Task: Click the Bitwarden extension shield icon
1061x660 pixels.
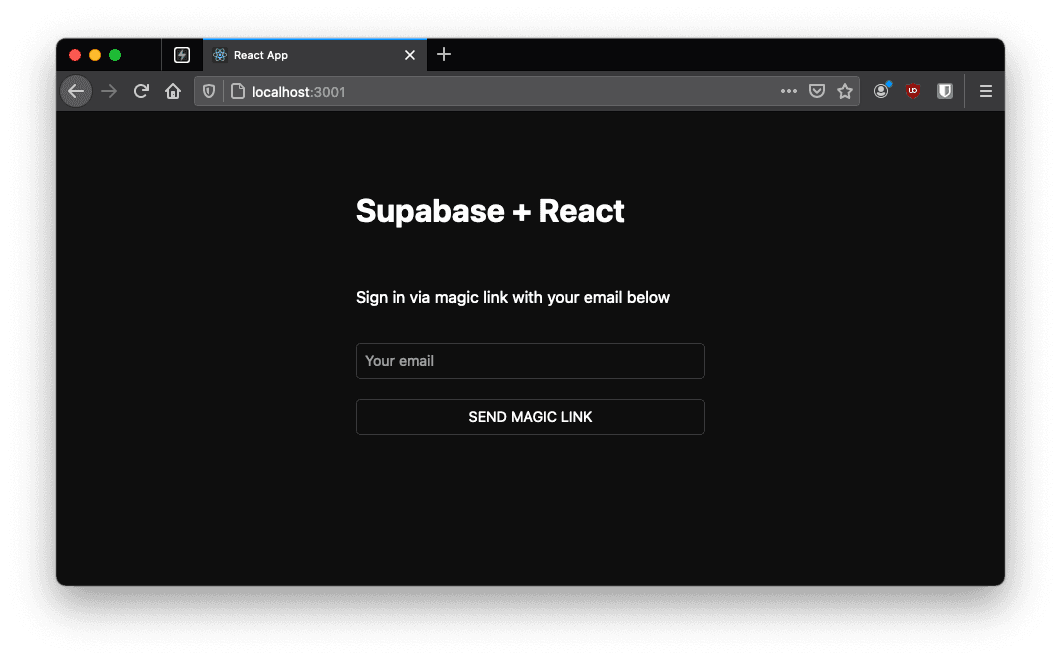Action: pos(945,91)
